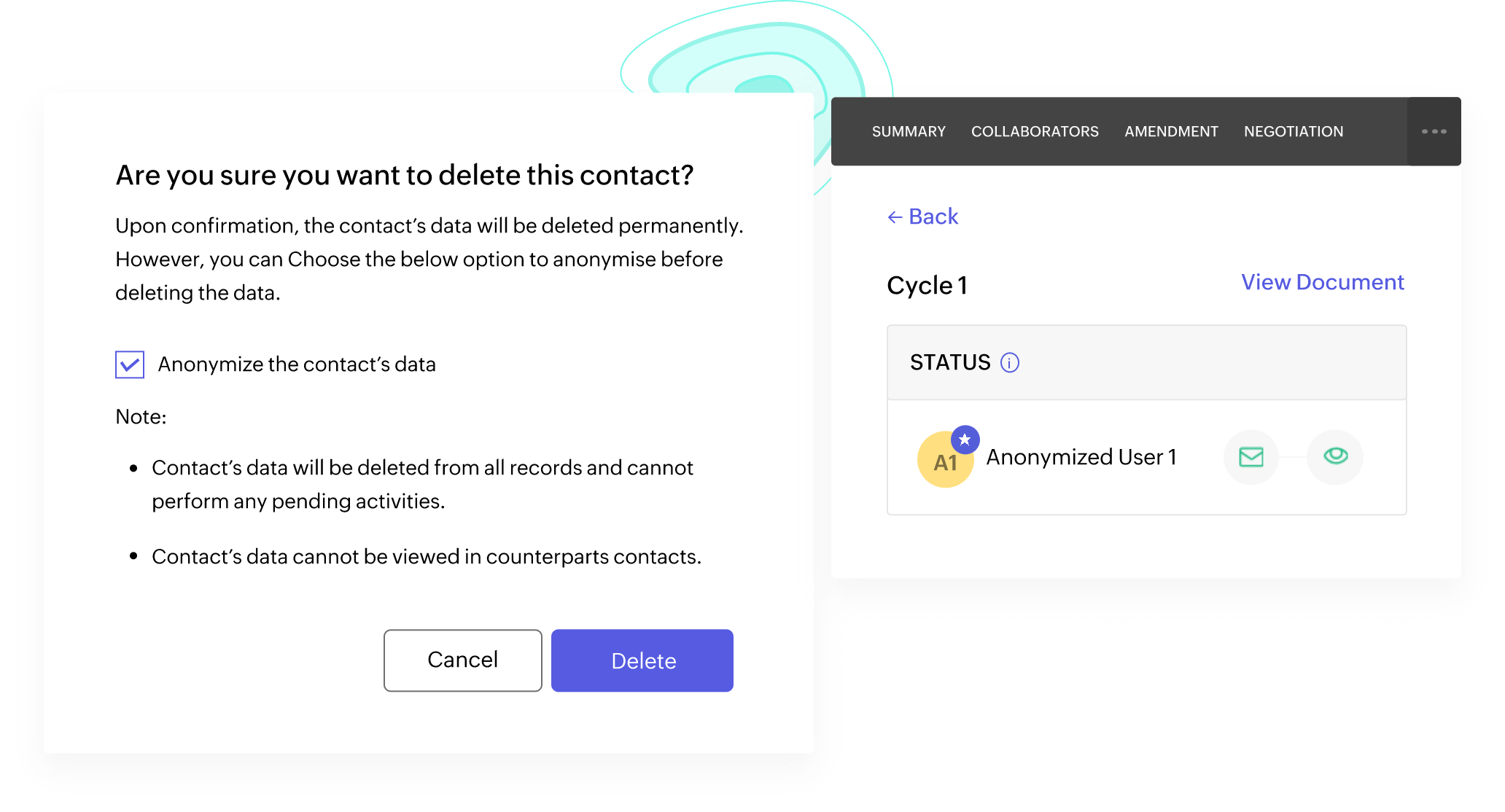Switch to the COLLABORATORS tab
The height and width of the screenshot is (812, 1505).
1035,131
